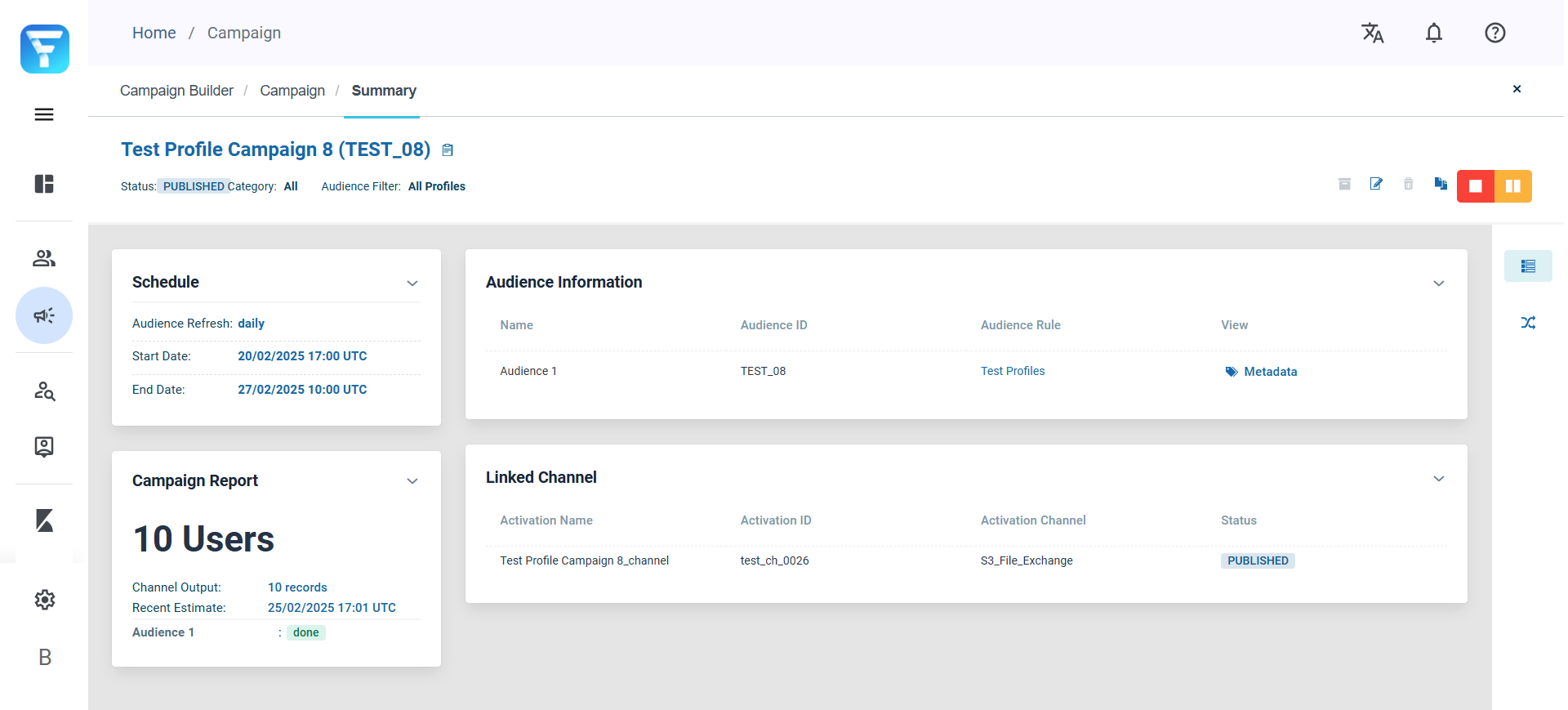Viewport: 1568px width, 710px height.
Task: Collapse the Audience Information panel
Action: pyautogui.click(x=1439, y=283)
